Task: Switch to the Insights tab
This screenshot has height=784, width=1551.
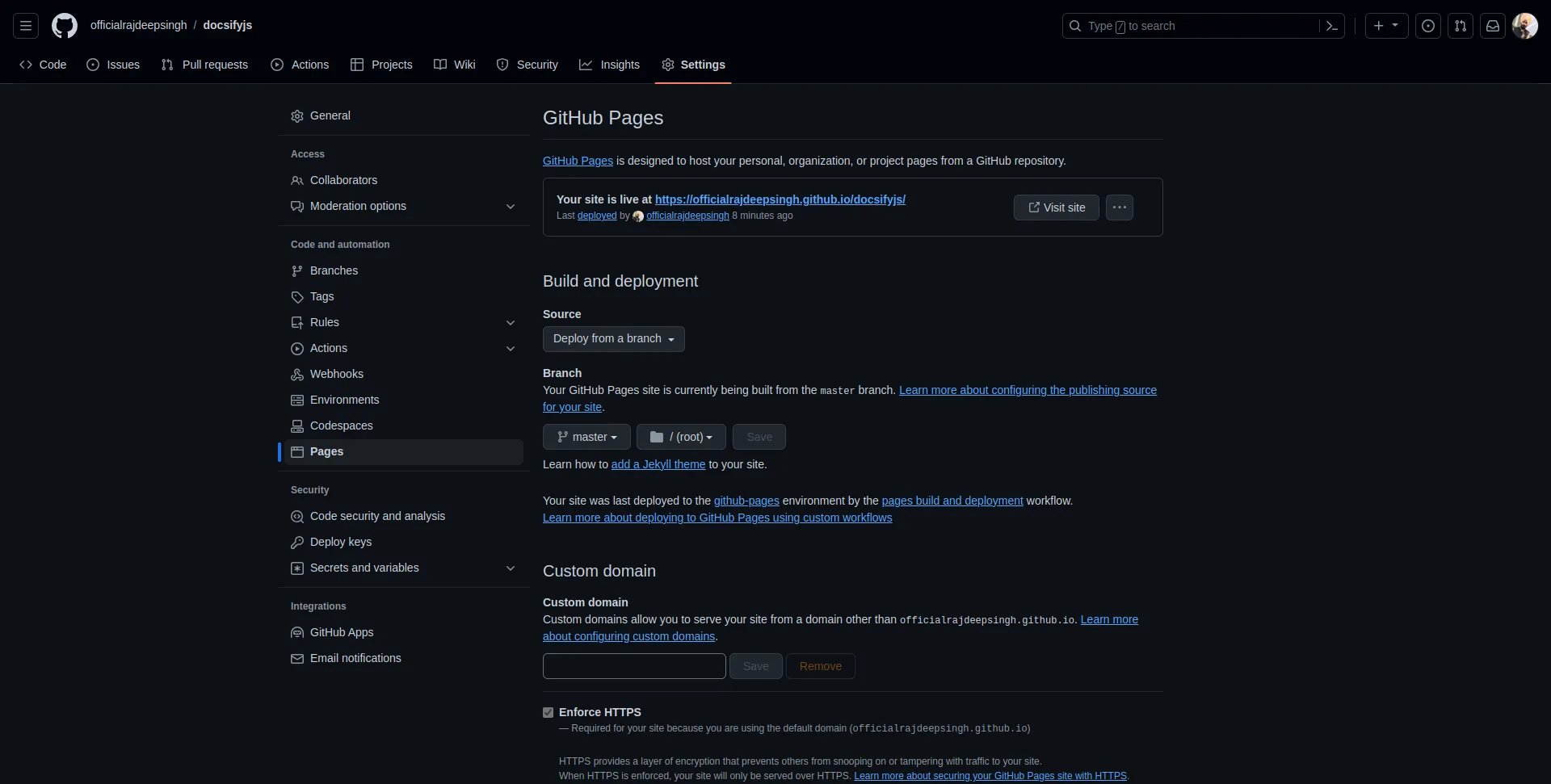Action: click(609, 65)
